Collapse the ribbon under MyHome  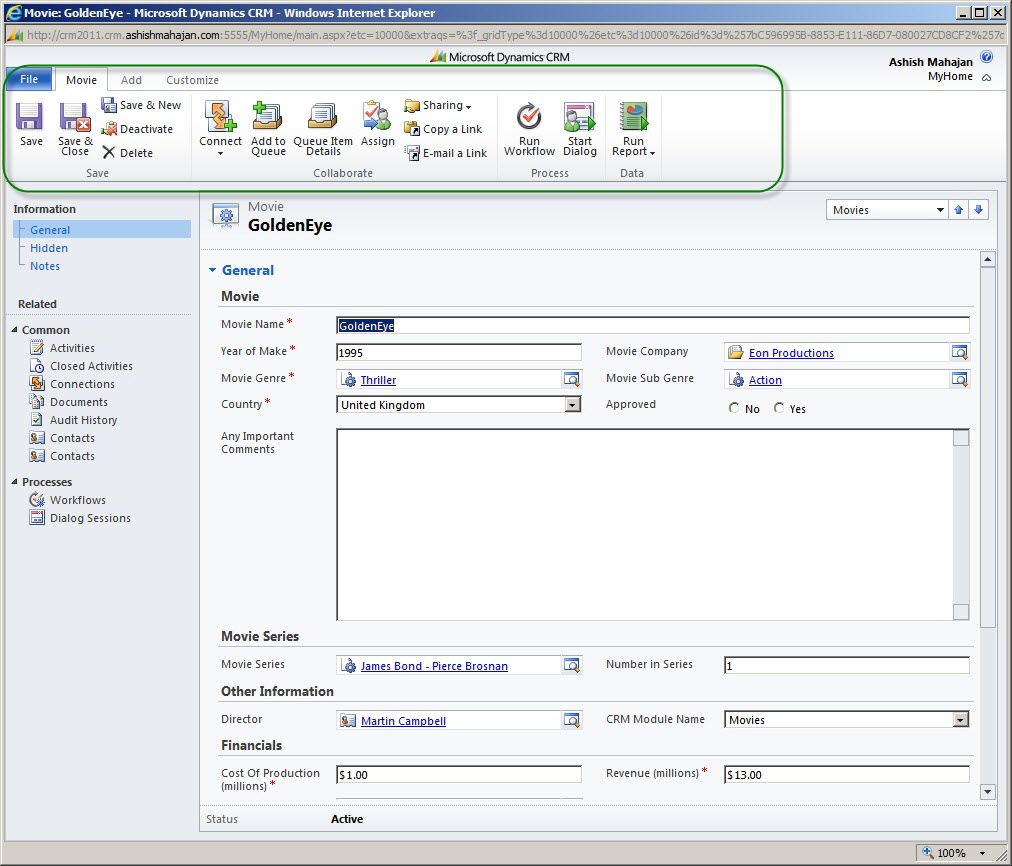click(986, 77)
